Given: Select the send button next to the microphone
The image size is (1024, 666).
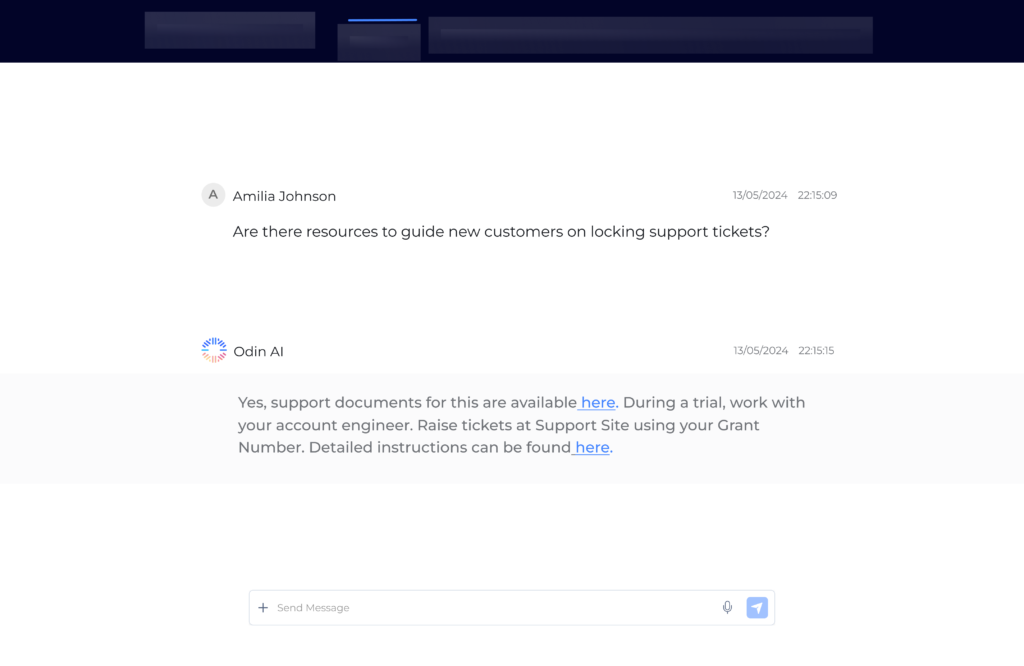Looking at the screenshot, I should [x=757, y=607].
